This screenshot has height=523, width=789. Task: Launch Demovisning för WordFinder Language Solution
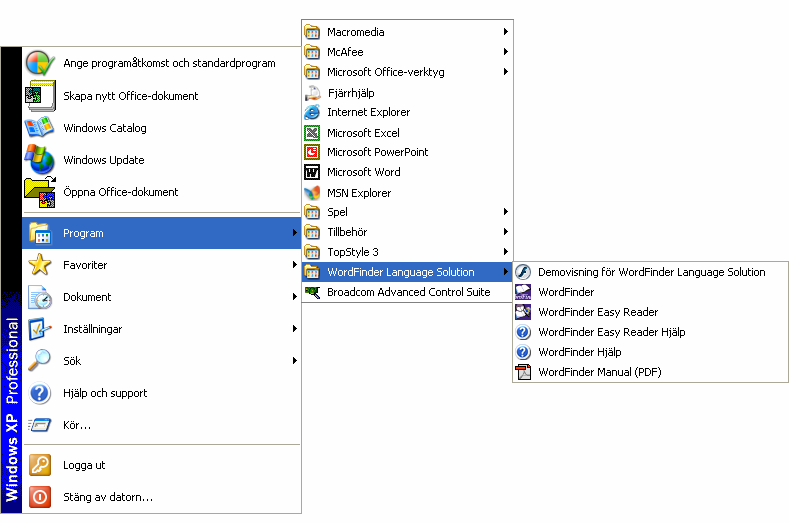click(x=650, y=272)
